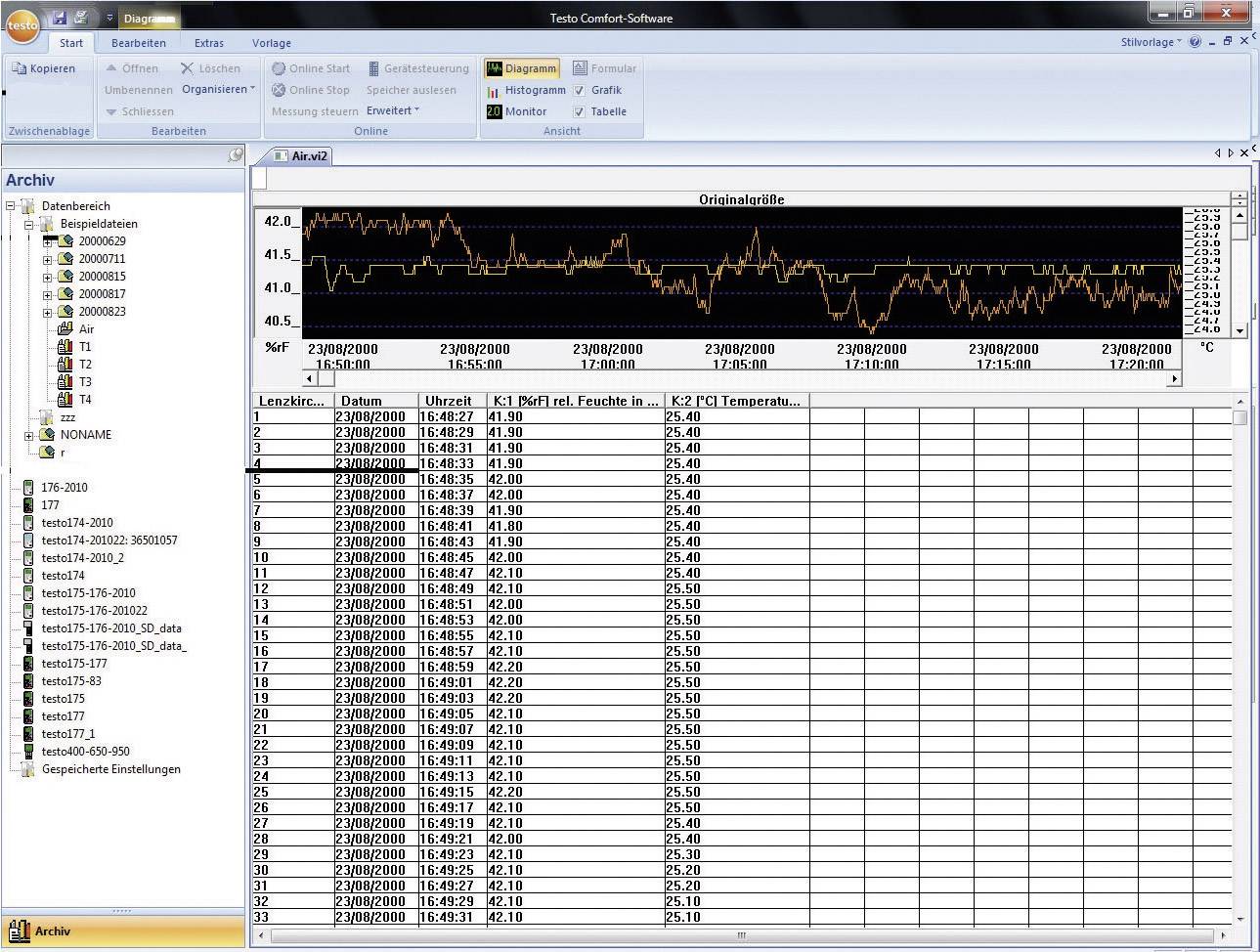Viewport: 1260px width, 952px height.
Task: Click the Speicher auslesen button
Action: point(413,89)
